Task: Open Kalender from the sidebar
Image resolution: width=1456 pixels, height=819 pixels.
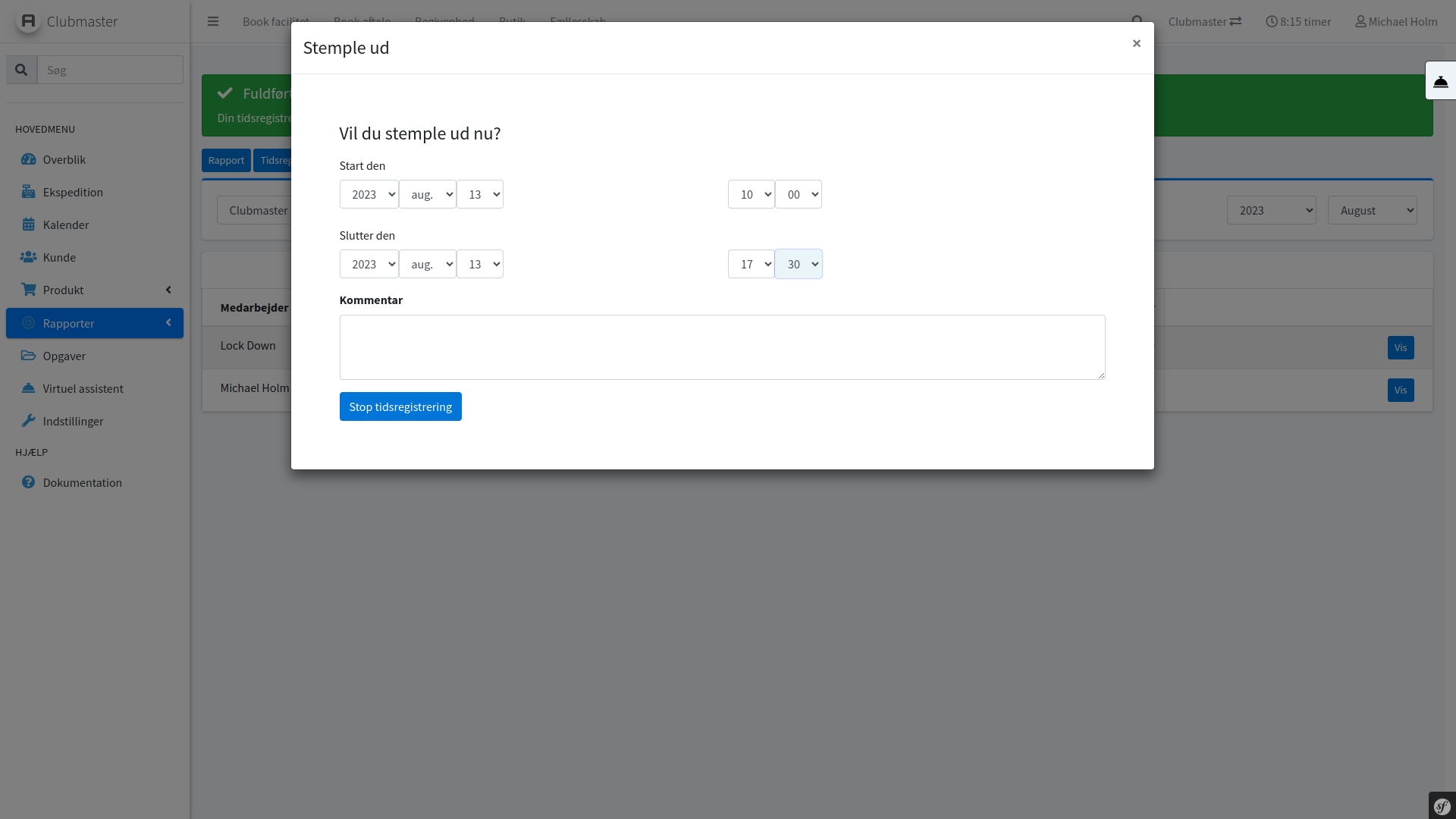Action: pyautogui.click(x=66, y=224)
